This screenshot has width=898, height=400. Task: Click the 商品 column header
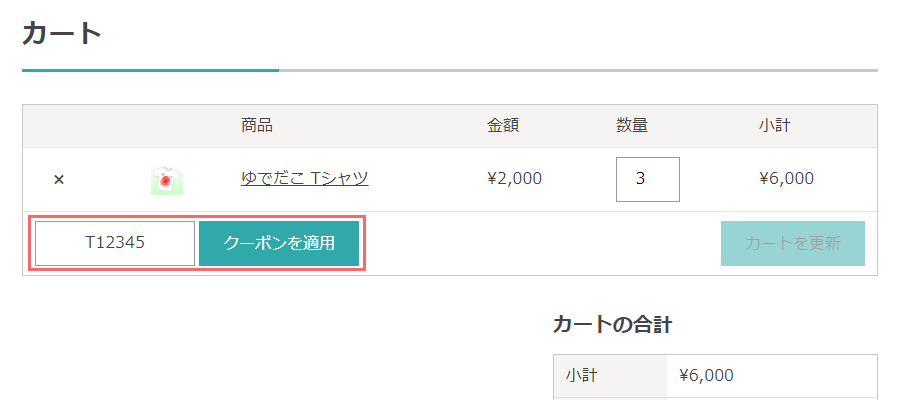pos(257,126)
